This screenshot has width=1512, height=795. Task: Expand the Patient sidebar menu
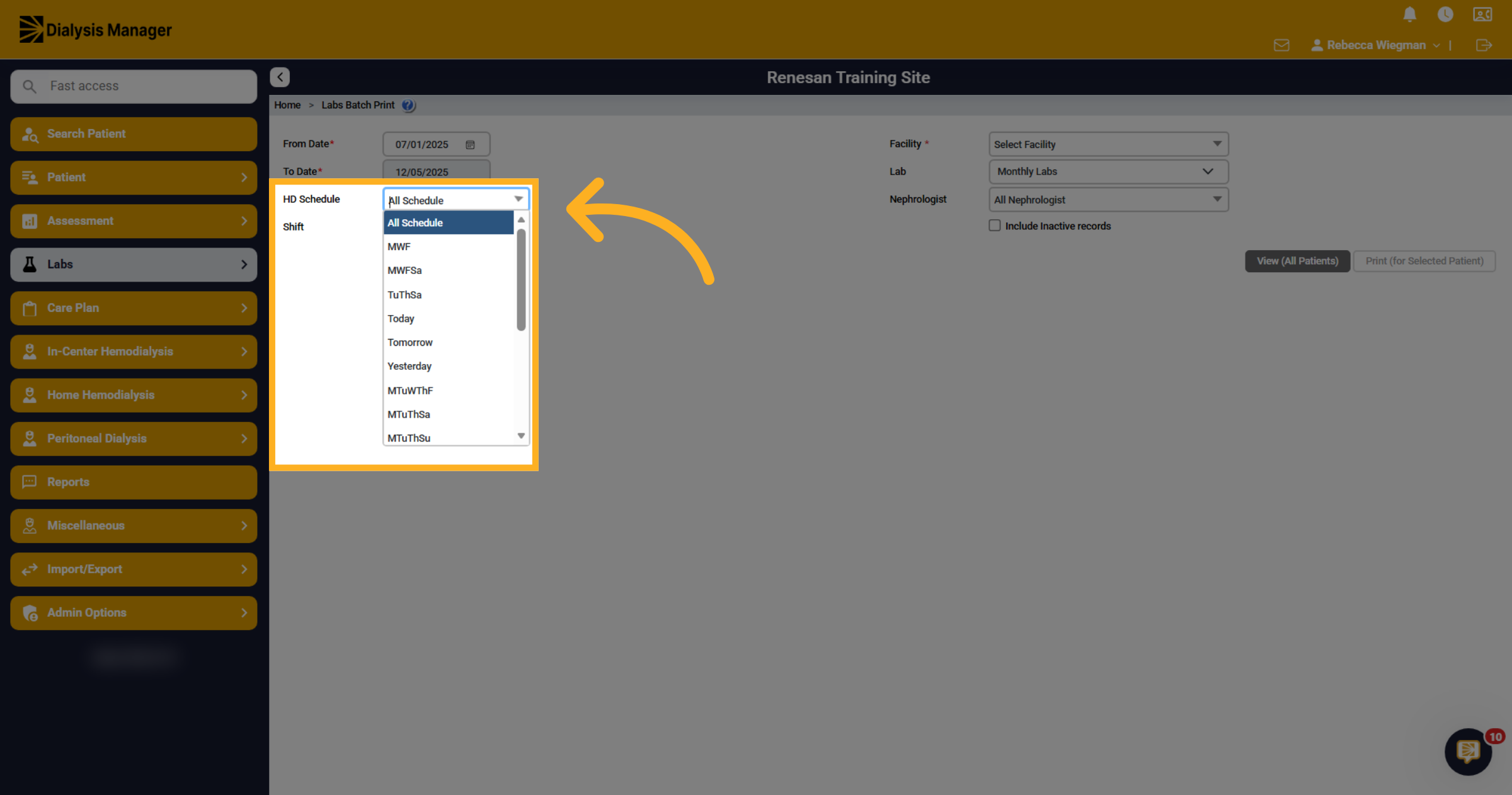coord(134,178)
